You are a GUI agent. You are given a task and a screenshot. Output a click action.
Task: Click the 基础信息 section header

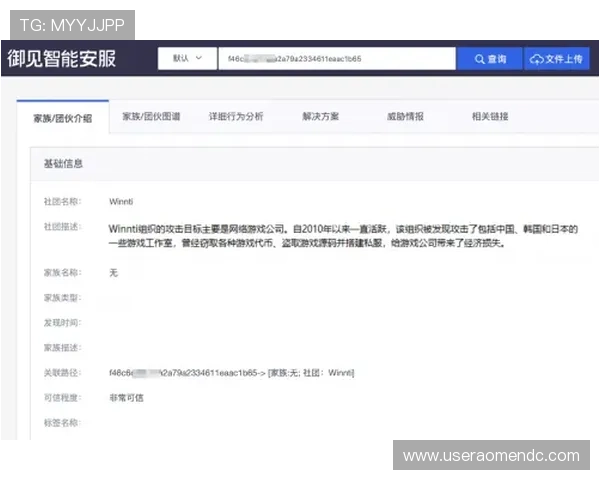(63, 164)
